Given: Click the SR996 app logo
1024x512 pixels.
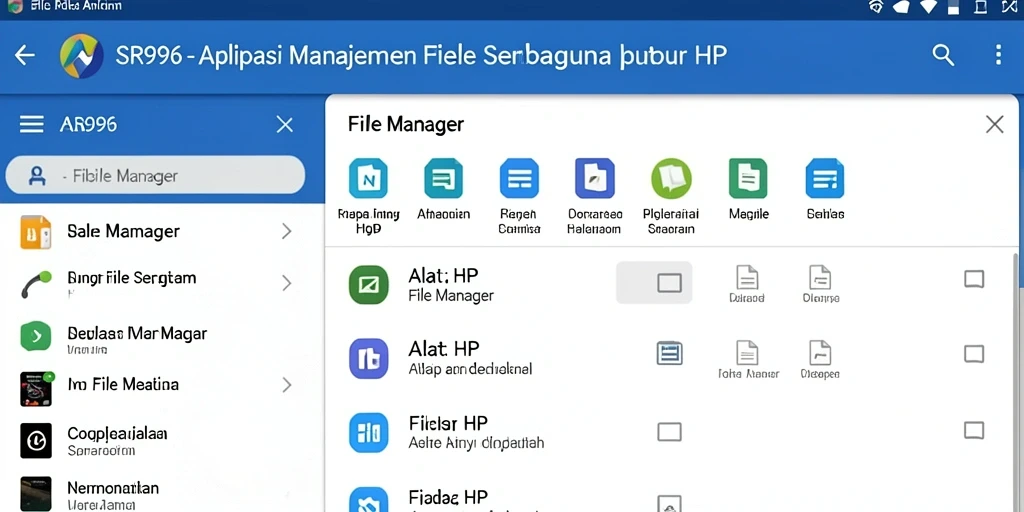Looking at the screenshot, I should 81,56.
